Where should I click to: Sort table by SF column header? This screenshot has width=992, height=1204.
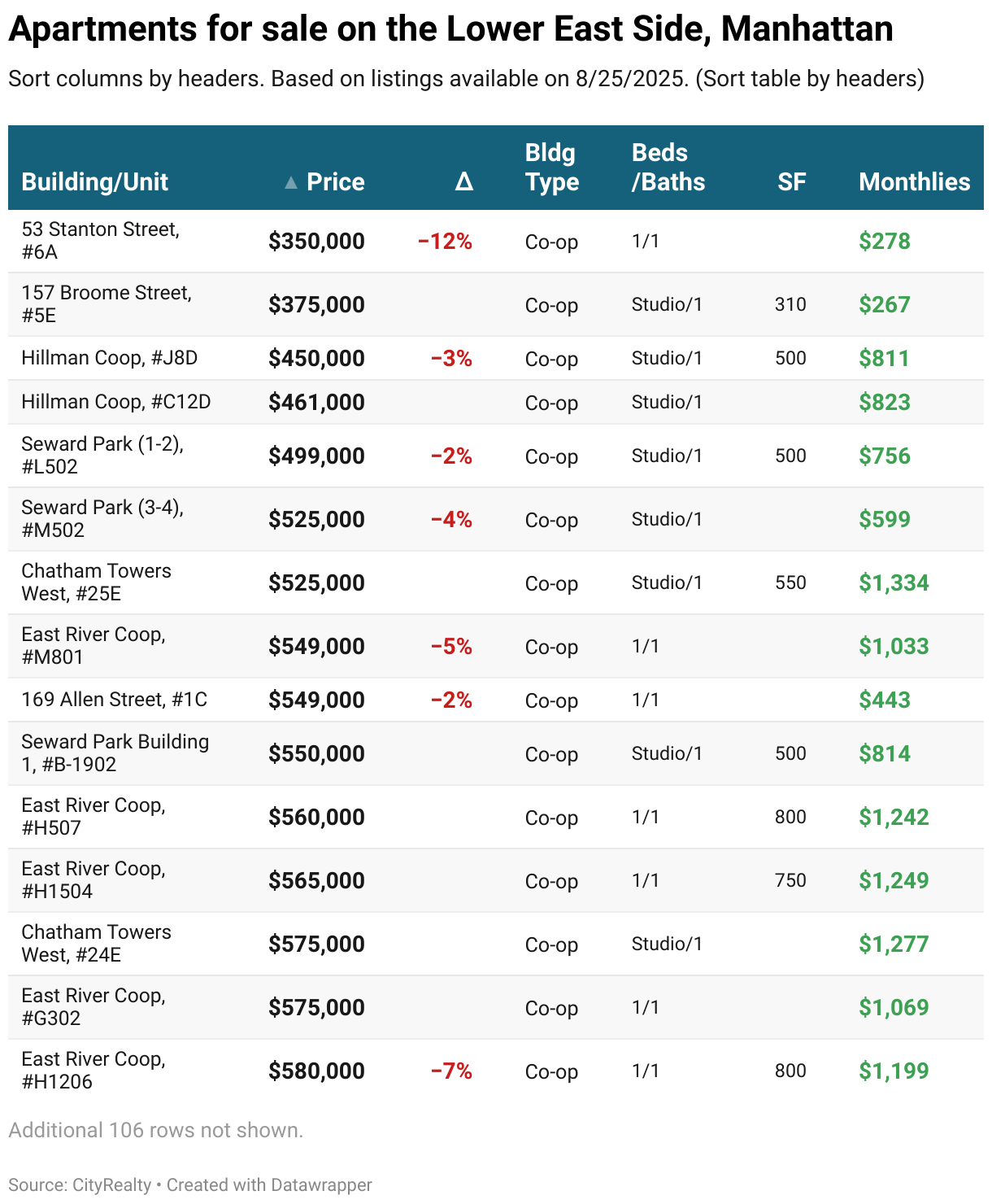790,181
